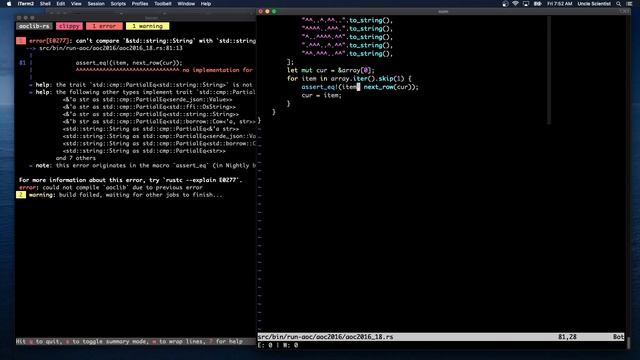Close the editor window with red button
The image size is (640, 360).
point(261,11)
